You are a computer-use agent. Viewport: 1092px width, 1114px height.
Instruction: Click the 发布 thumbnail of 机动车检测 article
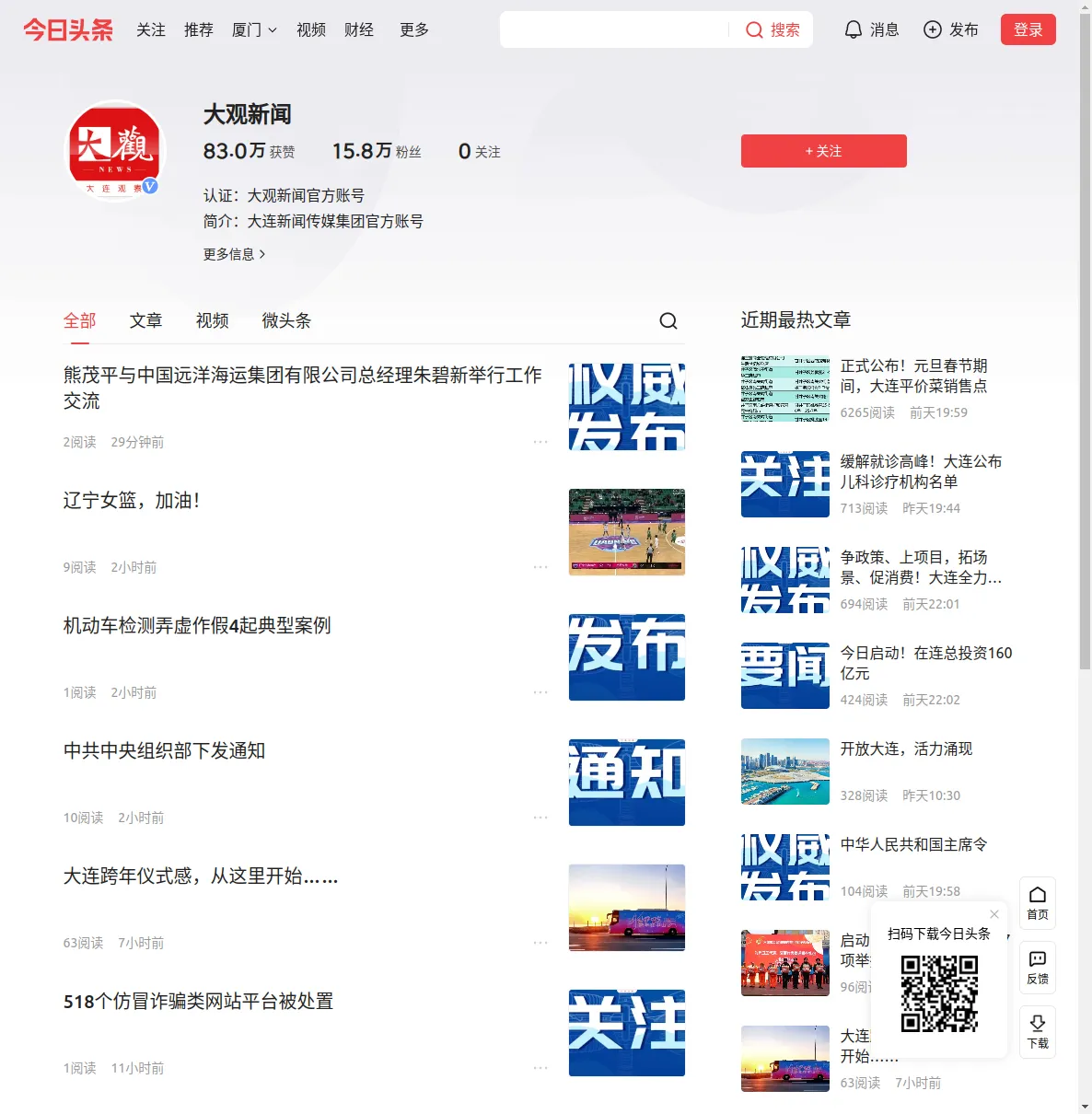[x=627, y=657]
